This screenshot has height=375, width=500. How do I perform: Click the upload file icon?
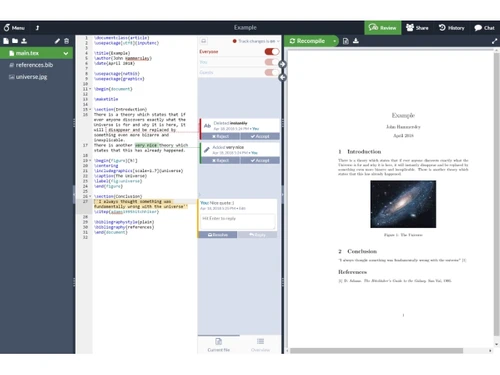[24, 41]
